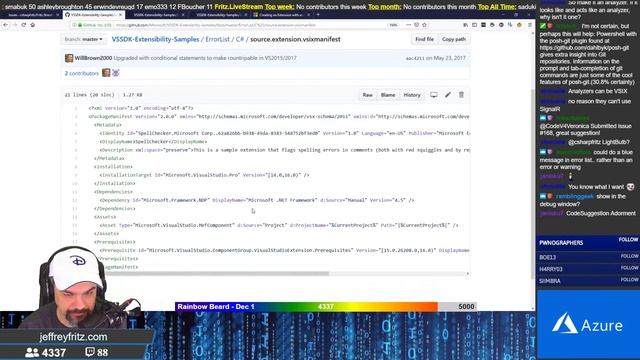640x360 pixels.
Task: Open the 2 contributors link
Action: (82, 73)
